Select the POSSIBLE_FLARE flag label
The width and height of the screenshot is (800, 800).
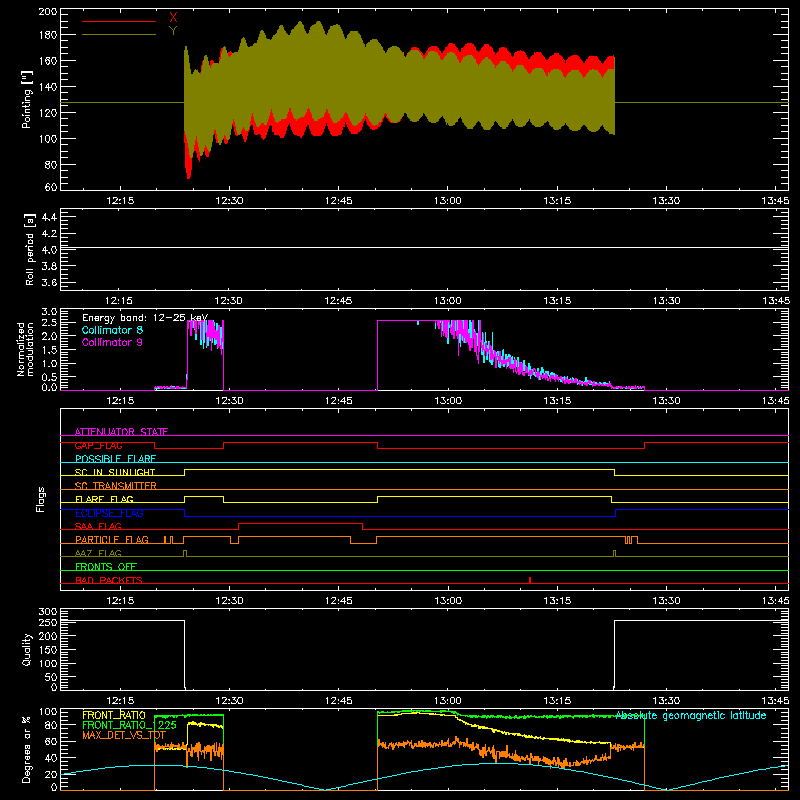click(115, 459)
